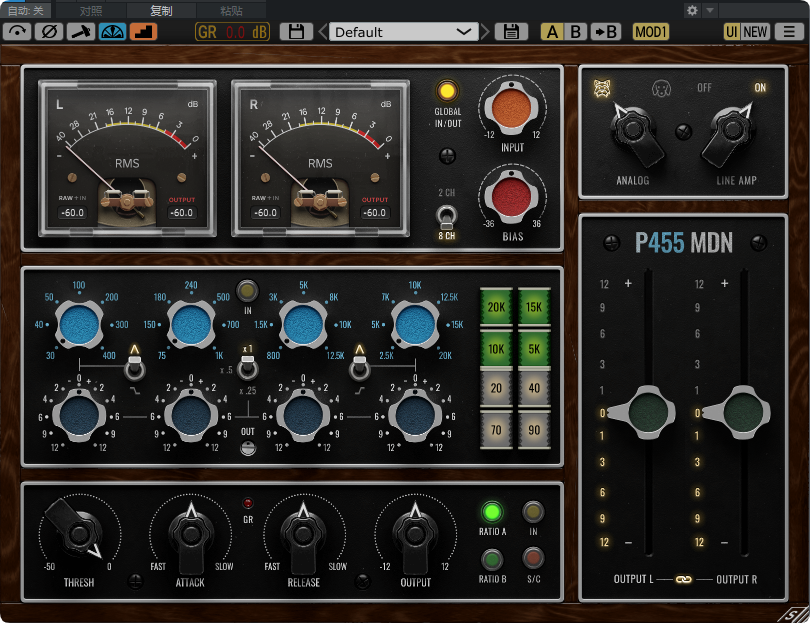The width and height of the screenshot is (810, 623).
Task: Toggle the blue meter gauge icon
Action: [112, 32]
